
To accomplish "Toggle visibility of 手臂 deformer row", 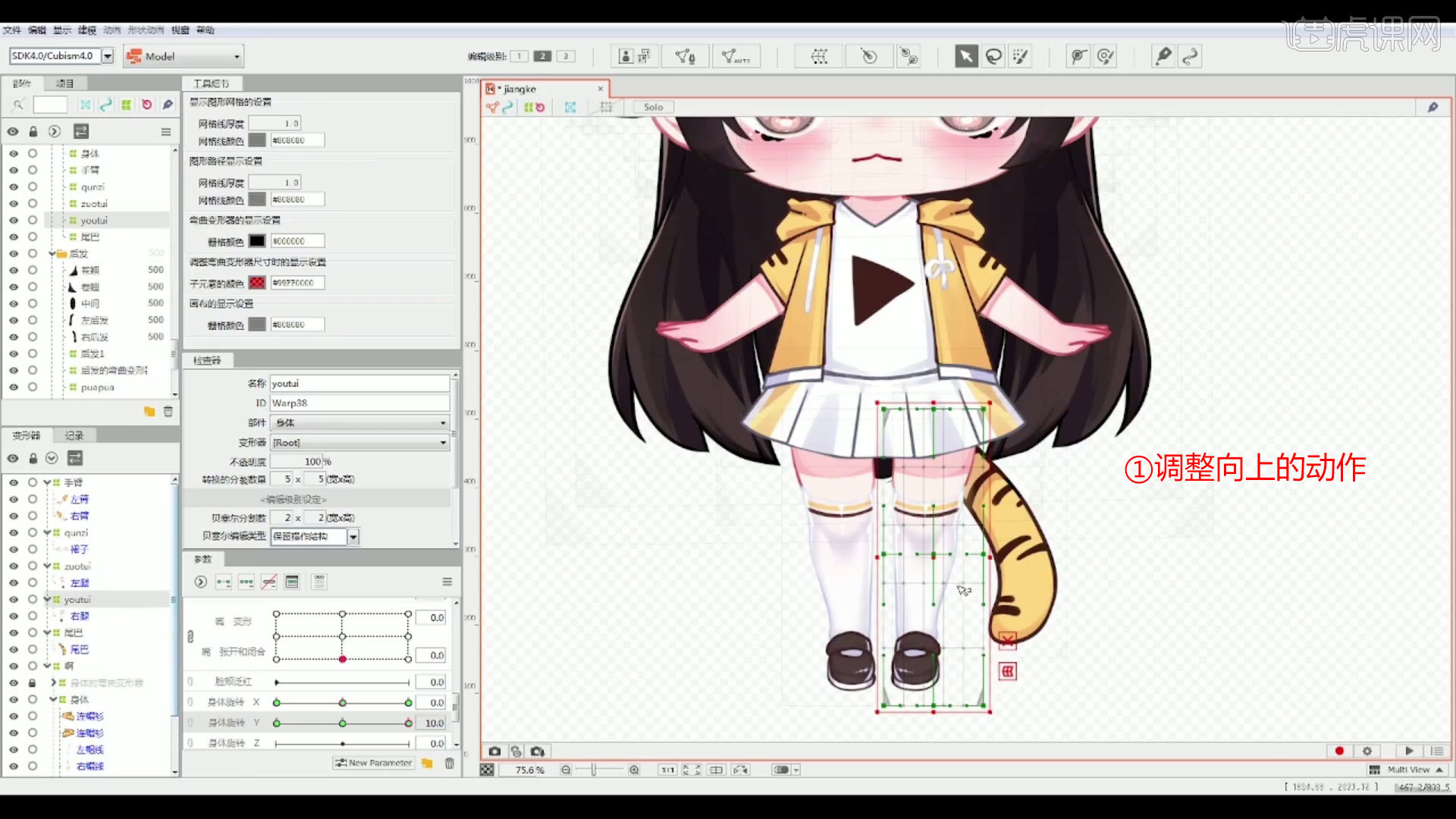I will tap(14, 482).
